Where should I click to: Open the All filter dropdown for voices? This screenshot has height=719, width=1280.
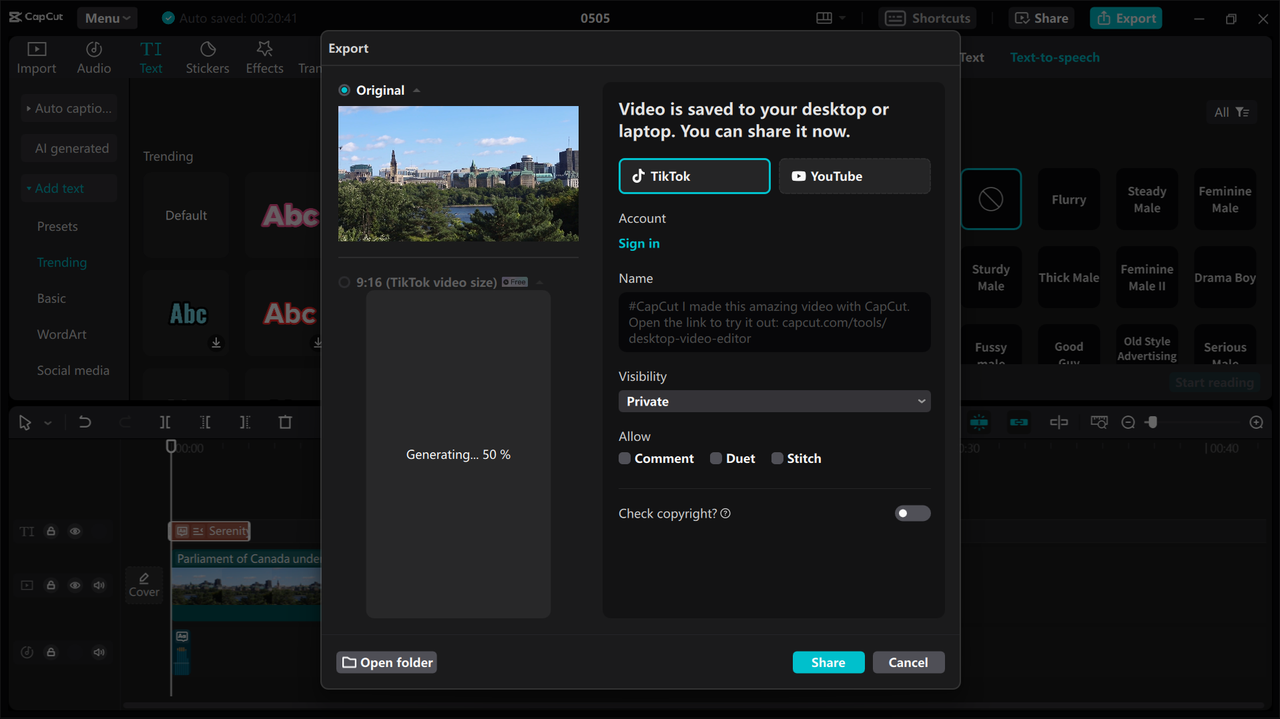tap(1231, 112)
